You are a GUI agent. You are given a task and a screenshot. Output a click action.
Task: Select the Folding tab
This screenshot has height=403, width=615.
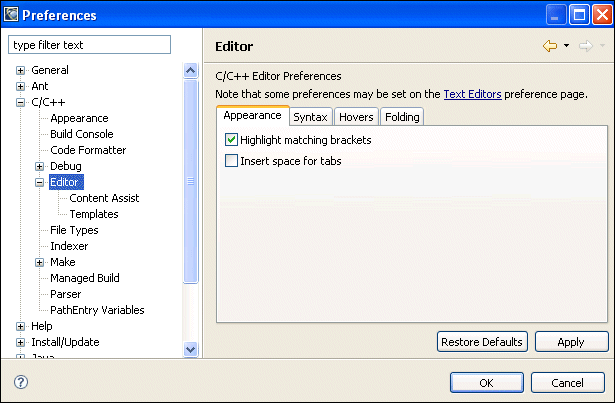[402, 117]
